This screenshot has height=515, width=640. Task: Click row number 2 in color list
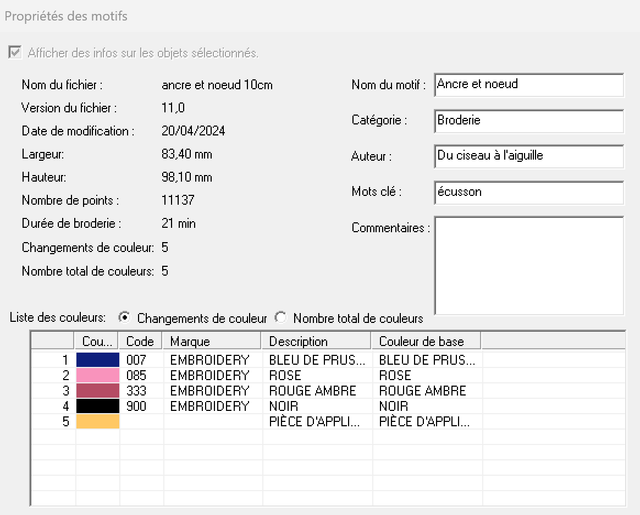[x=65, y=375]
